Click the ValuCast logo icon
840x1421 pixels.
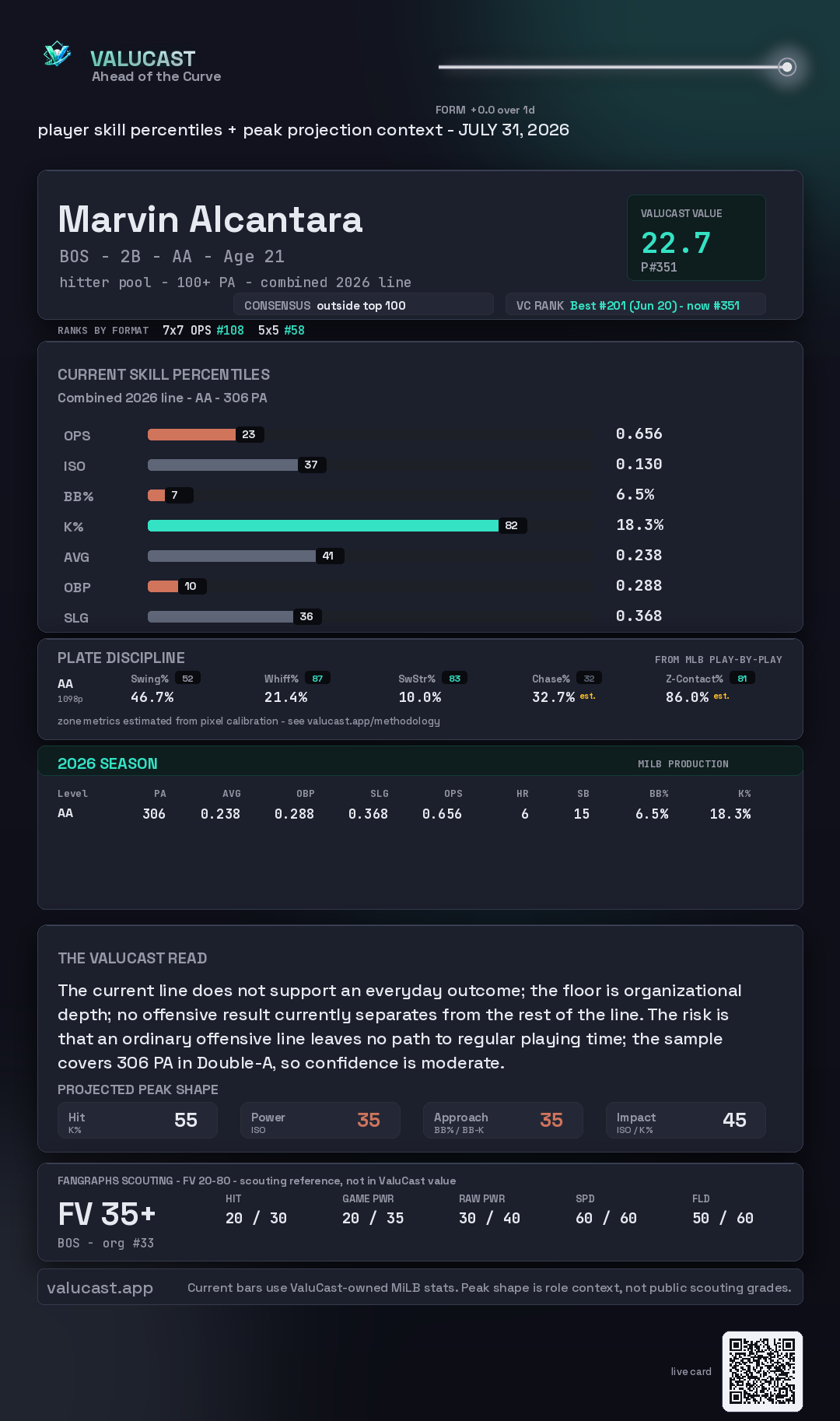57,54
